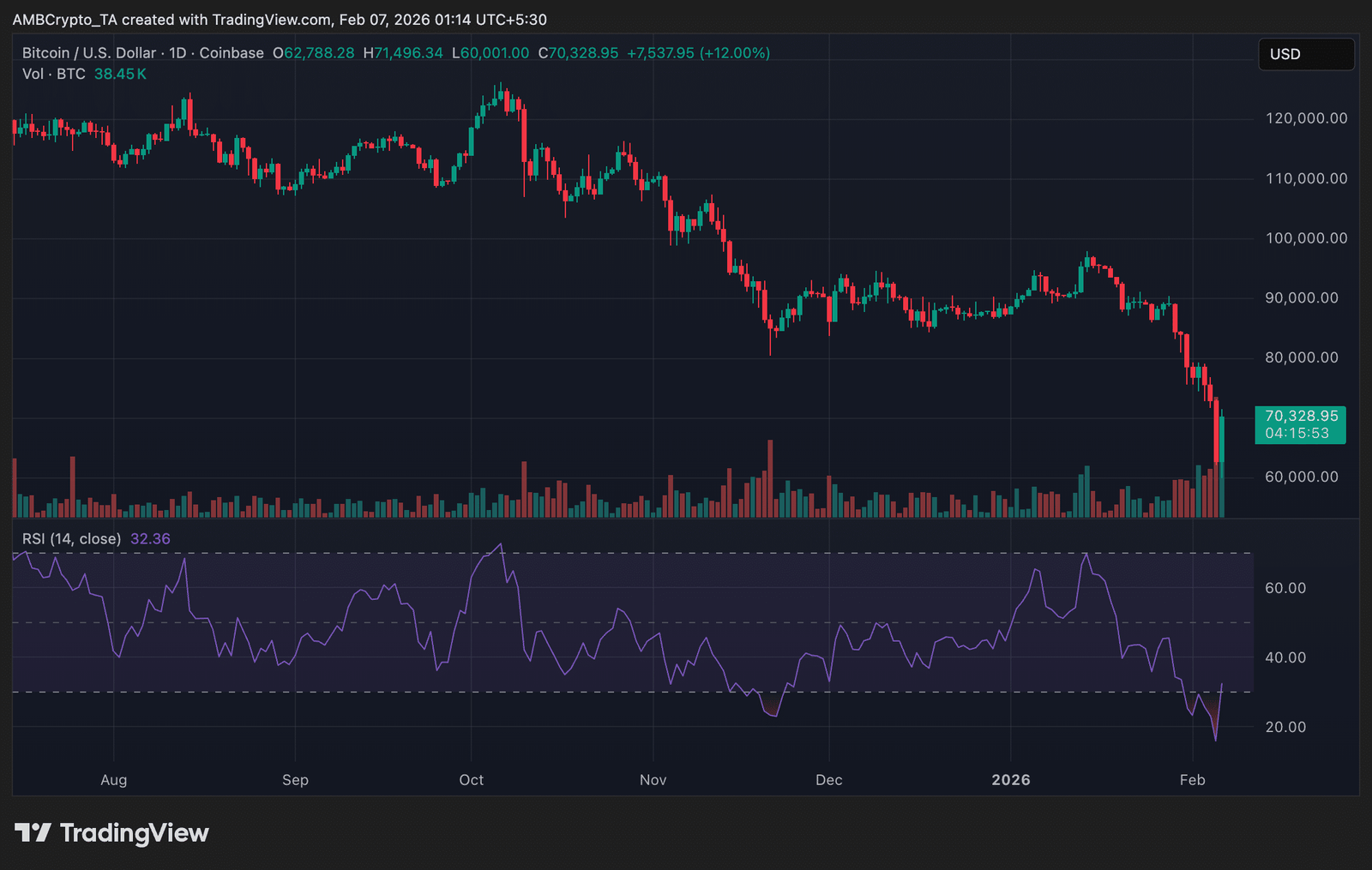
Task: Open the USD currency selector
Action: click(x=1305, y=54)
